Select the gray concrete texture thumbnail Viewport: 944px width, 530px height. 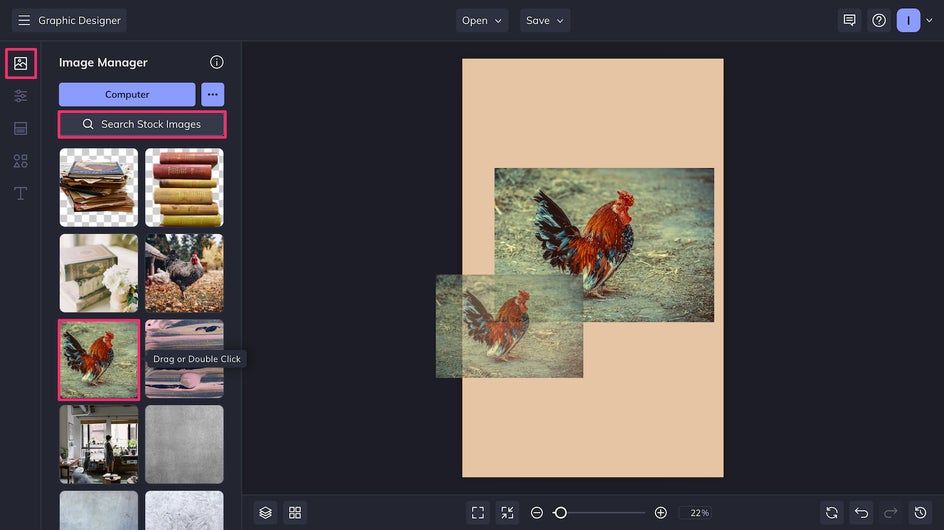pyautogui.click(x=184, y=444)
